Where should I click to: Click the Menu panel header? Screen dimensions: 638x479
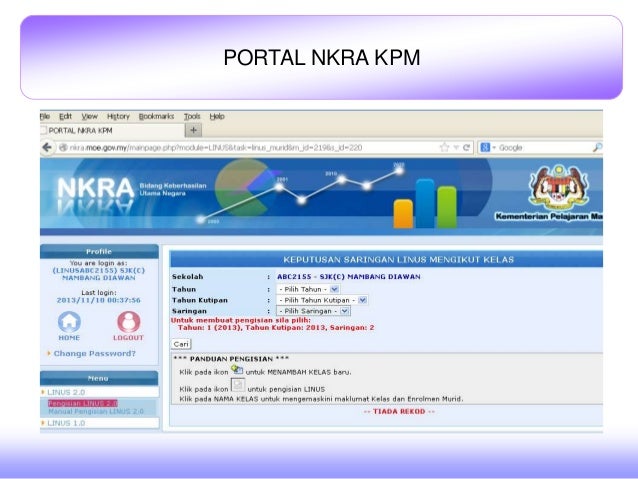click(99, 378)
